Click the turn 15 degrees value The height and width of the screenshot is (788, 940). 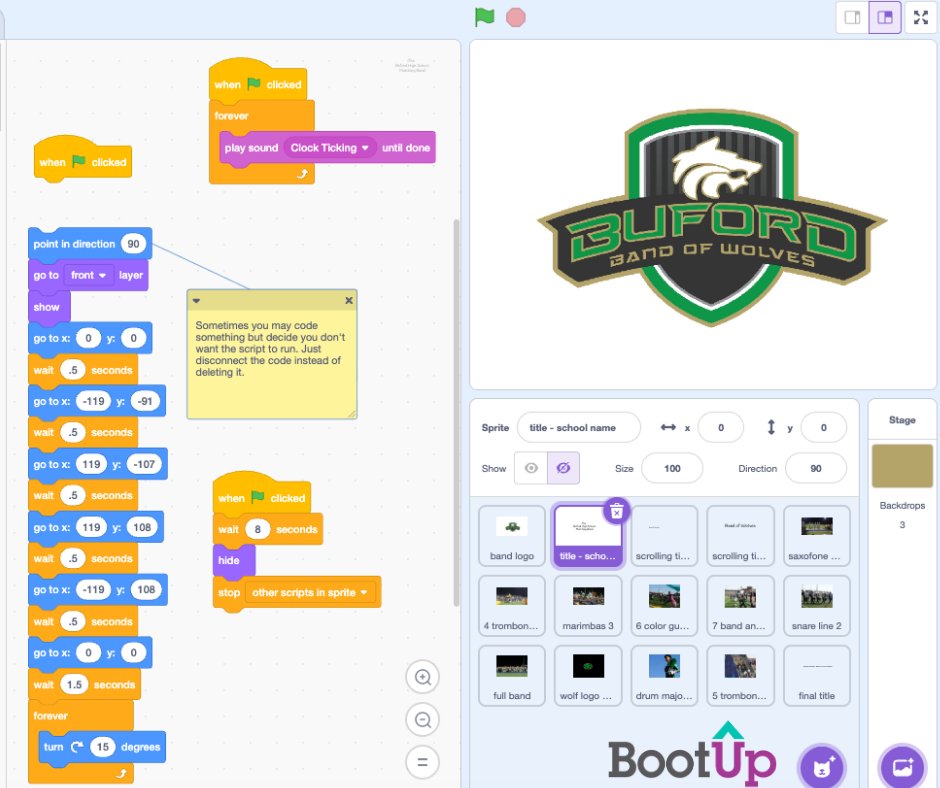point(103,747)
